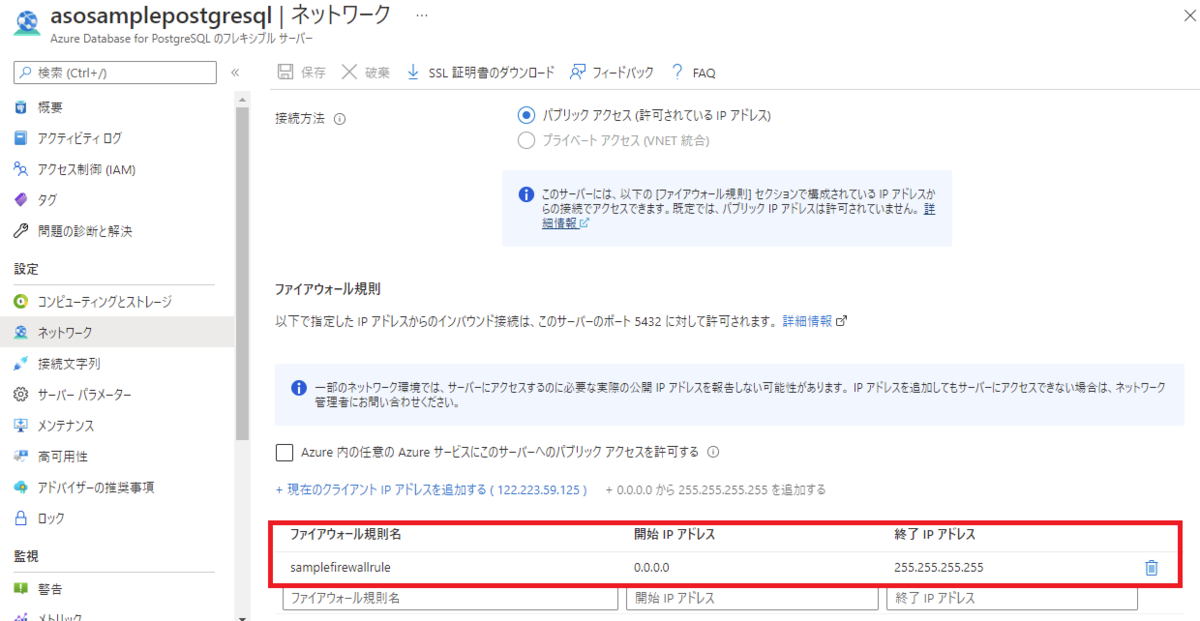Click the purple tag icon
The width and height of the screenshot is (1200, 621).
tap(21, 200)
